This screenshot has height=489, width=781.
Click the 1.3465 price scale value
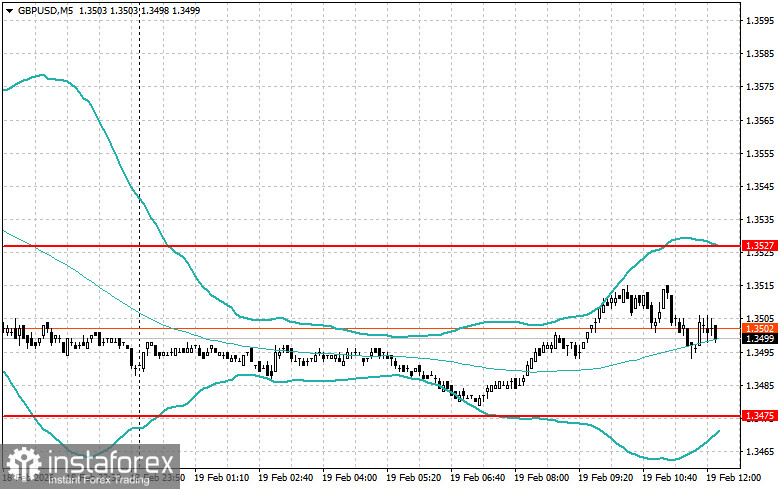[x=760, y=452]
